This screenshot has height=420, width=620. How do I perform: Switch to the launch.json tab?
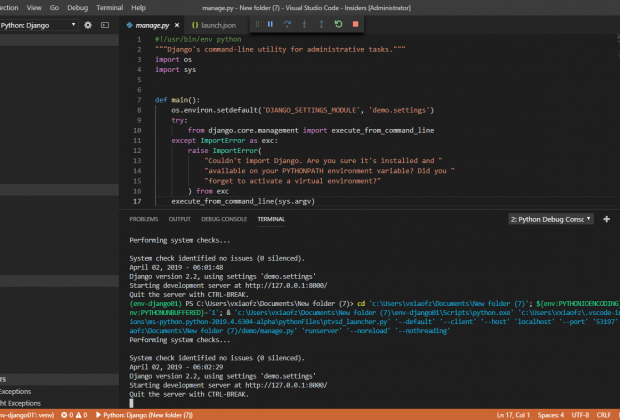coord(214,25)
